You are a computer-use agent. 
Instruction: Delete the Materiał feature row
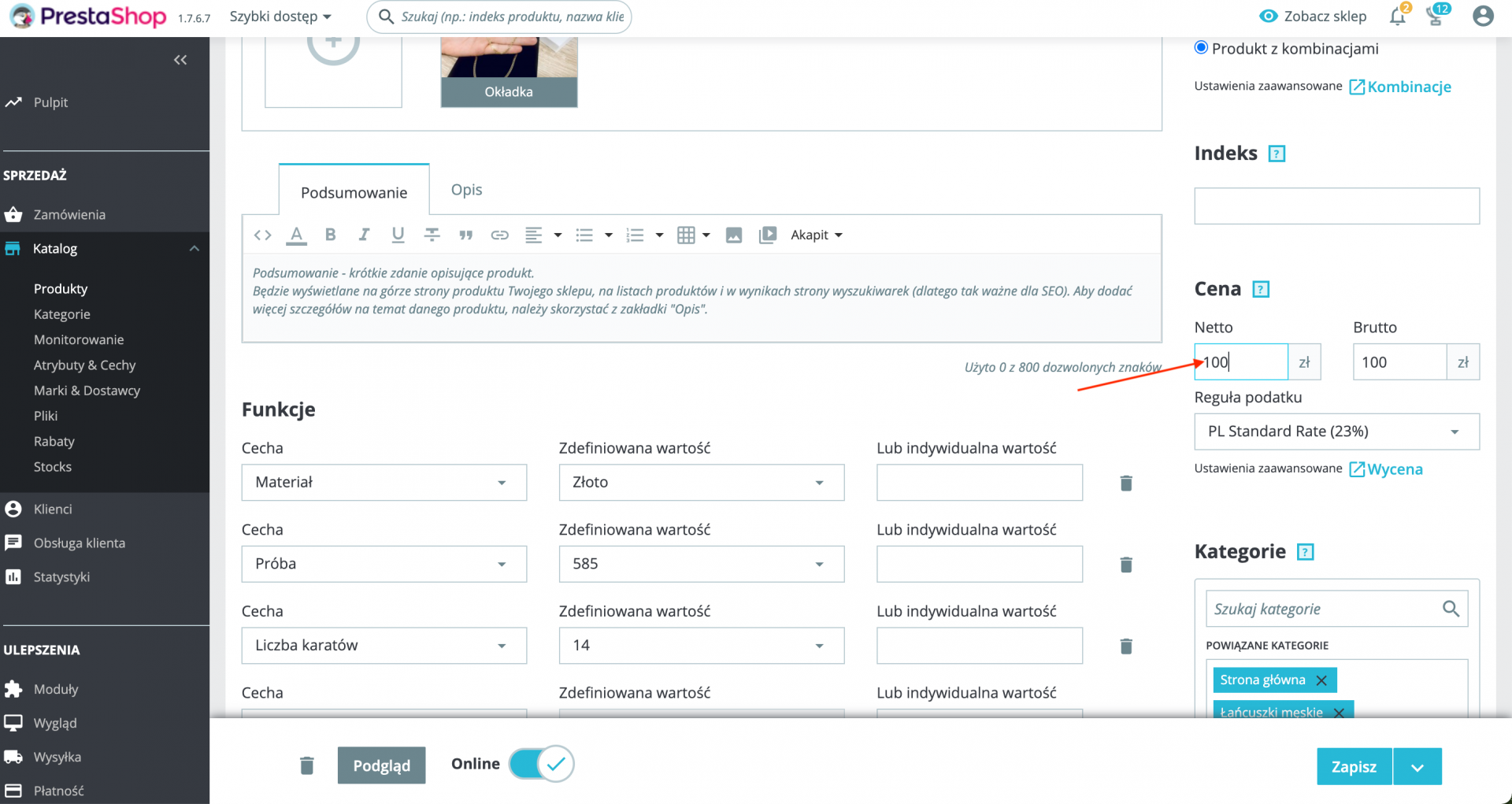(x=1126, y=483)
